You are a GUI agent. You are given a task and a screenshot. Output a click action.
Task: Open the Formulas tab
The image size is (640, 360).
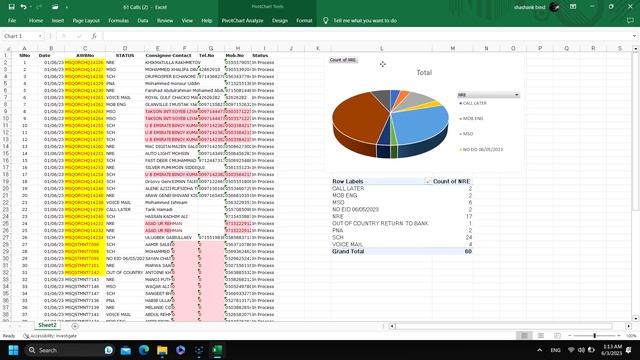[118, 20]
